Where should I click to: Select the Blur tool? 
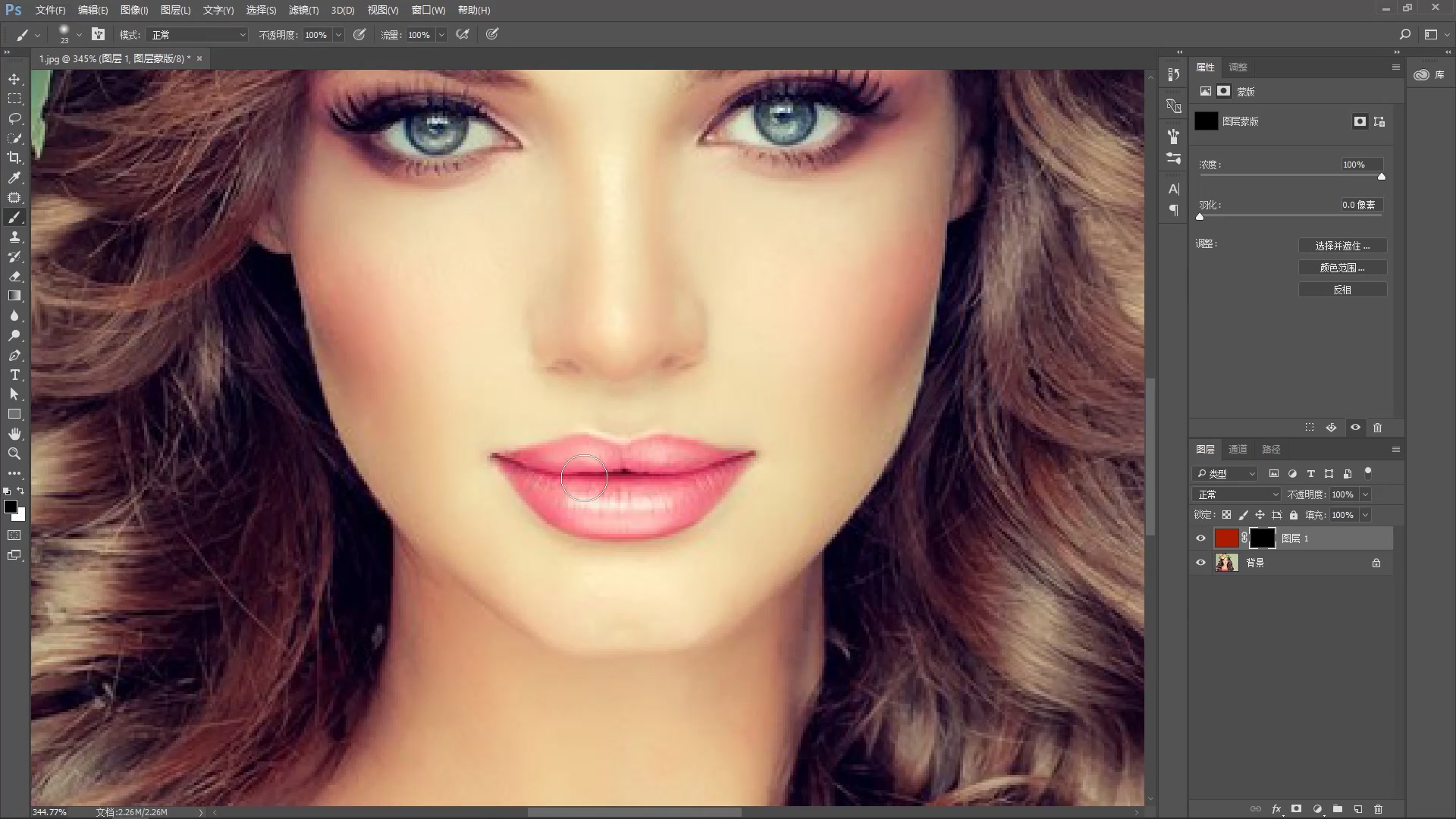pyautogui.click(x=14, y=315)
